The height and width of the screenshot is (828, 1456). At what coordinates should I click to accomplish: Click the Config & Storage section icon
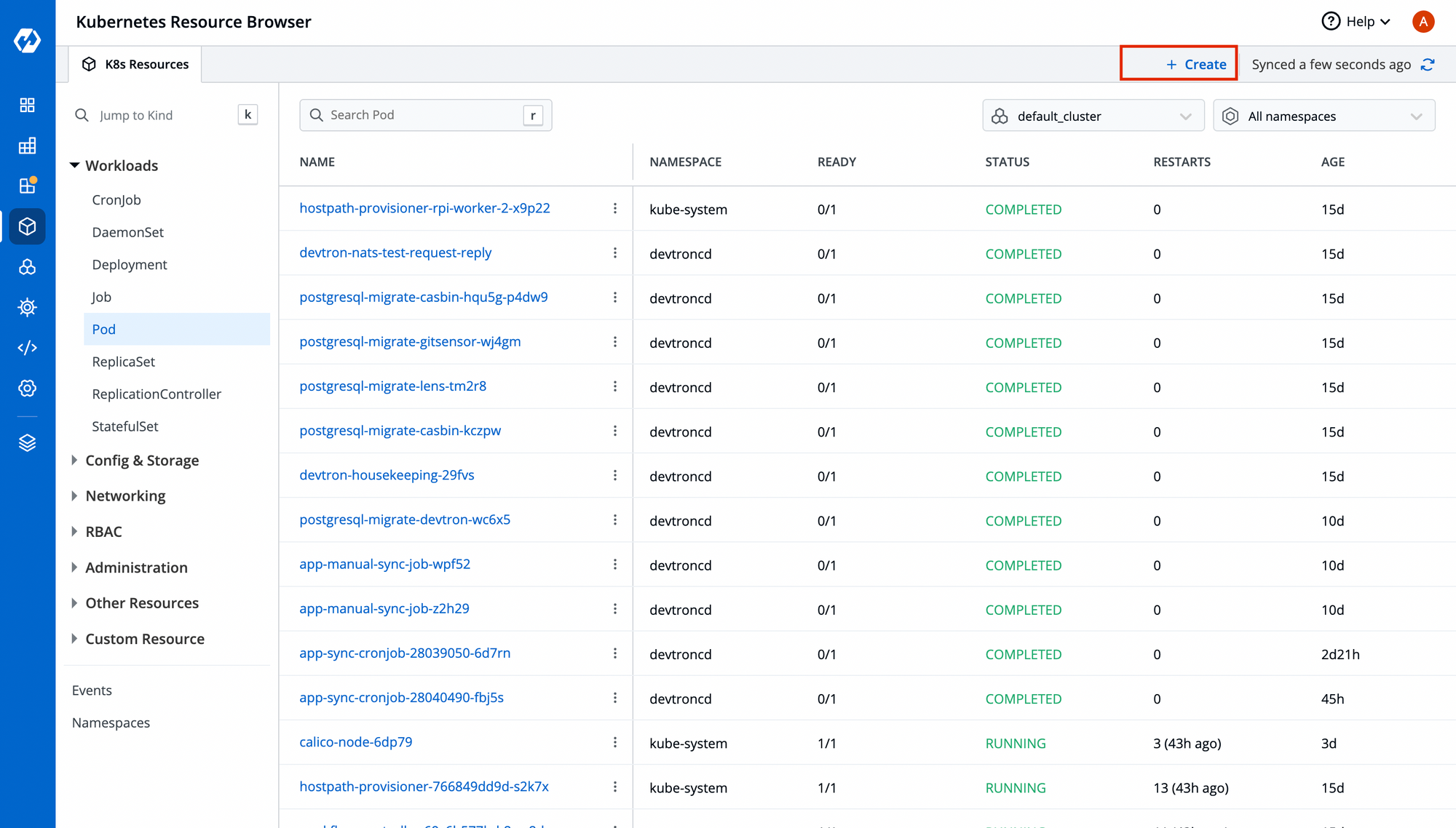coord(75,460)
